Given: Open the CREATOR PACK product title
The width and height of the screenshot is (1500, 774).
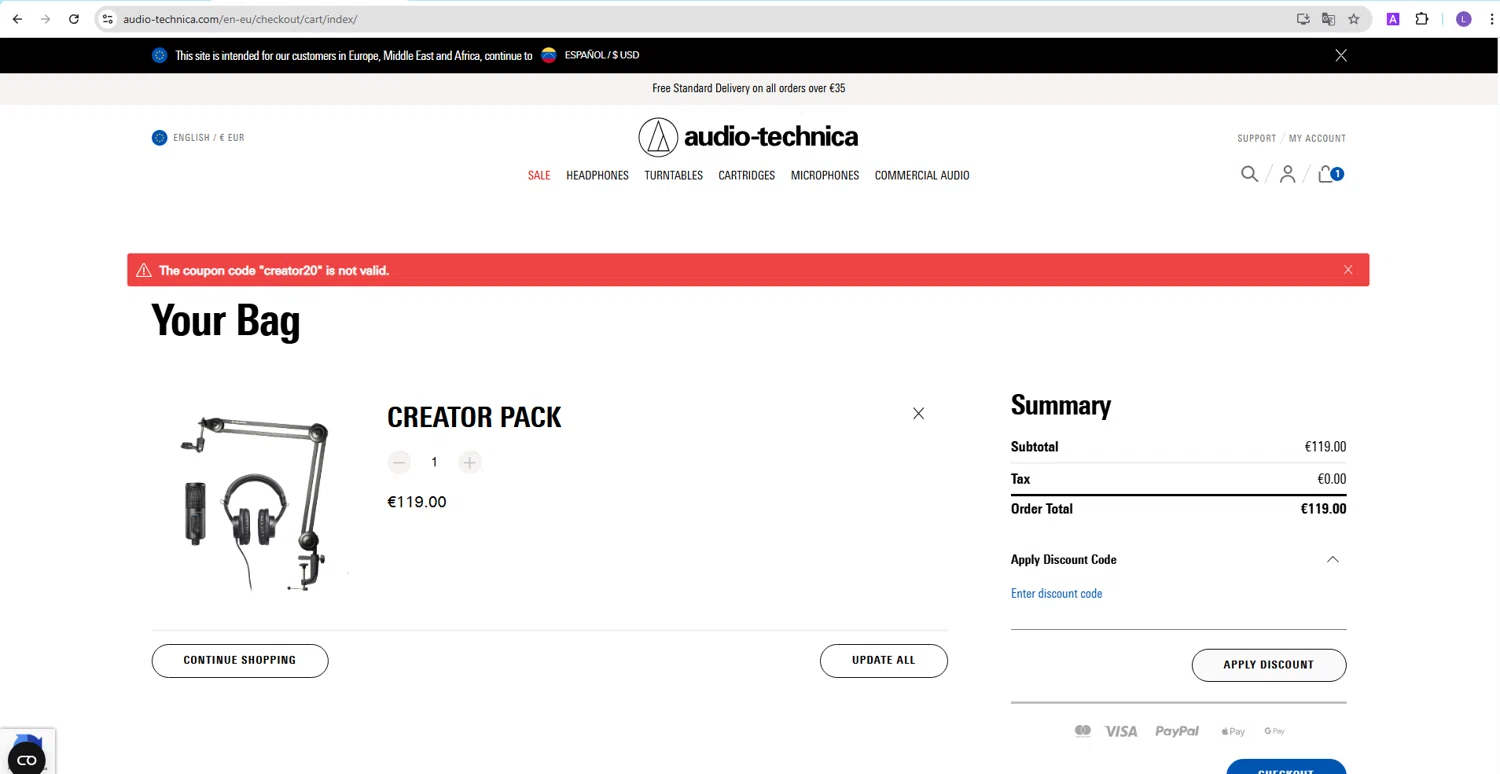Looking at the screenshot, I should 474,417.
